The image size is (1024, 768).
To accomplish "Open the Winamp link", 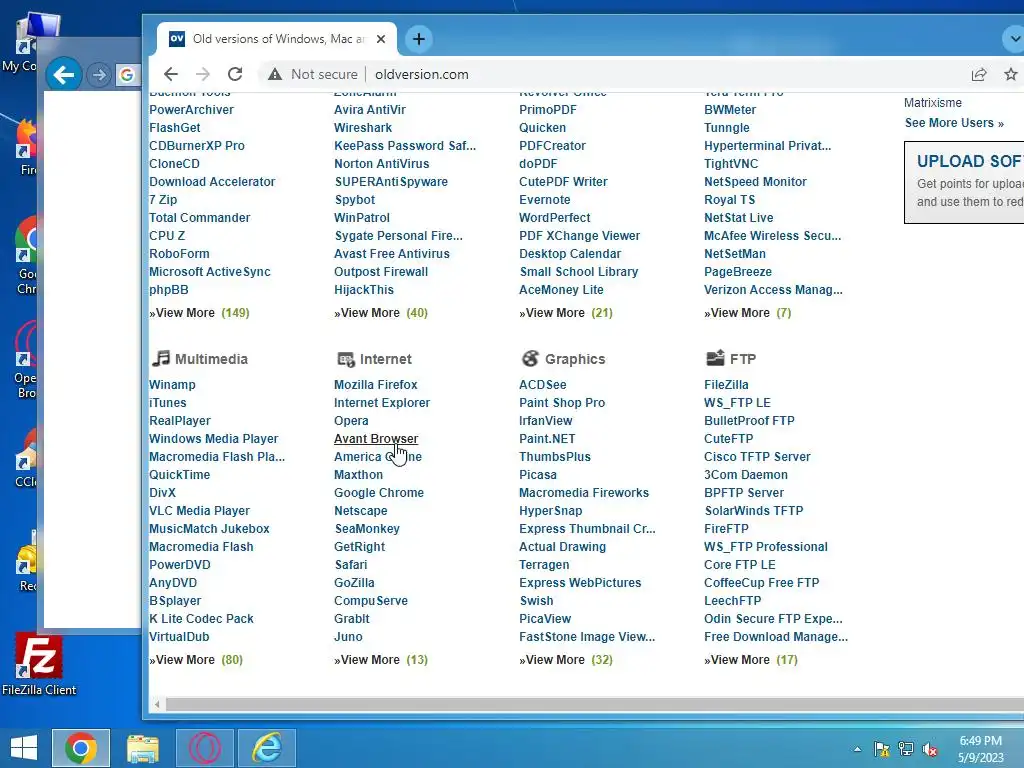I will coord(172,385).
